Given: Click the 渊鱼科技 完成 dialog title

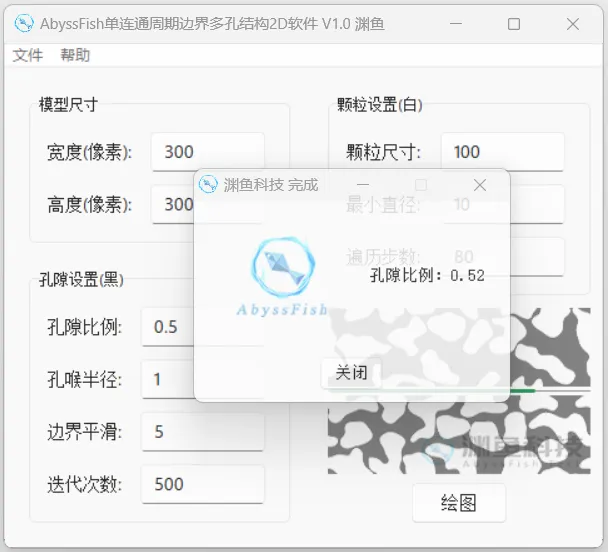Looking at the screenshot, I should coord(271,185).
